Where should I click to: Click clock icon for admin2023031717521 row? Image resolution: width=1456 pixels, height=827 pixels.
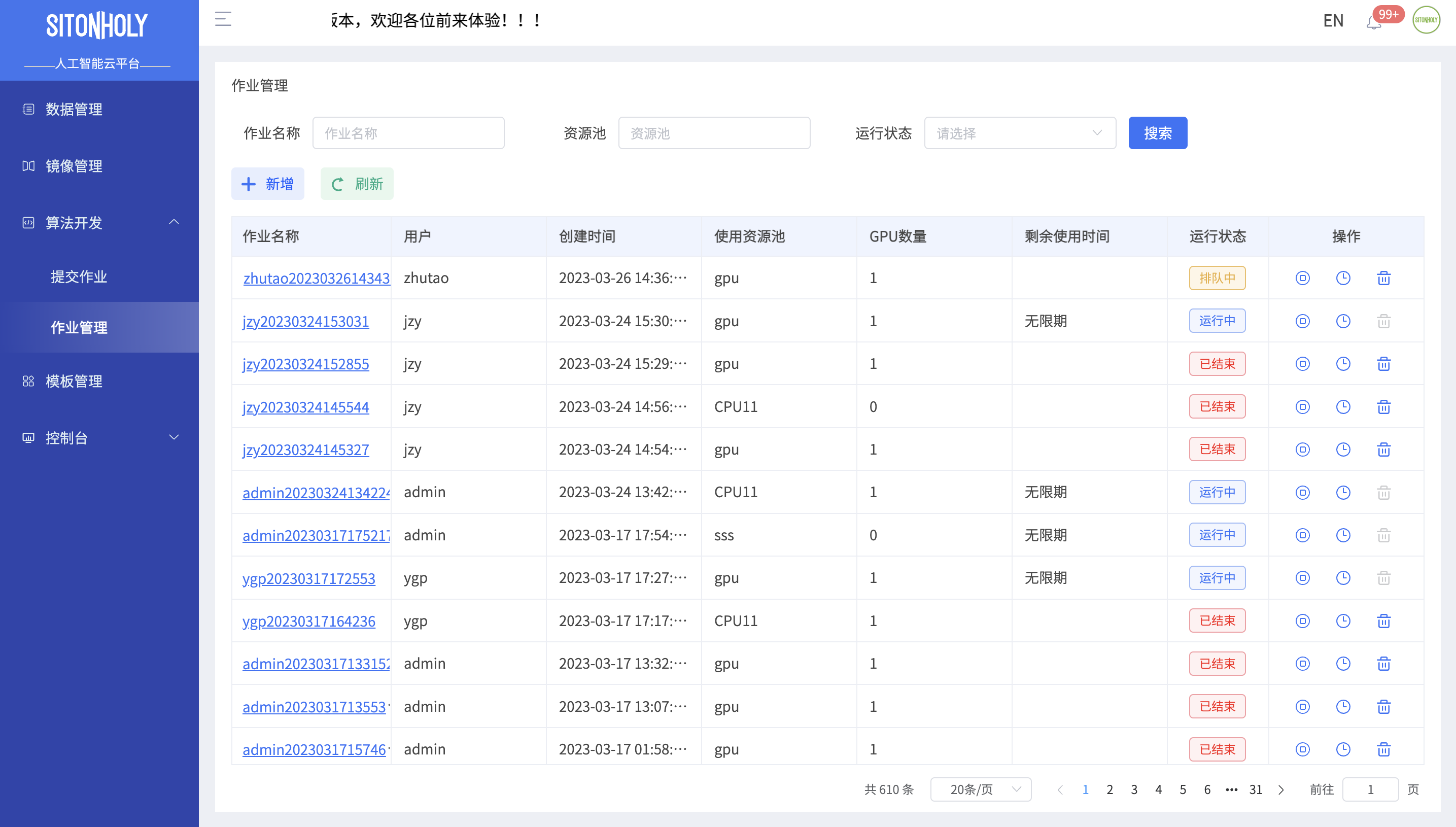(1343, 535)
